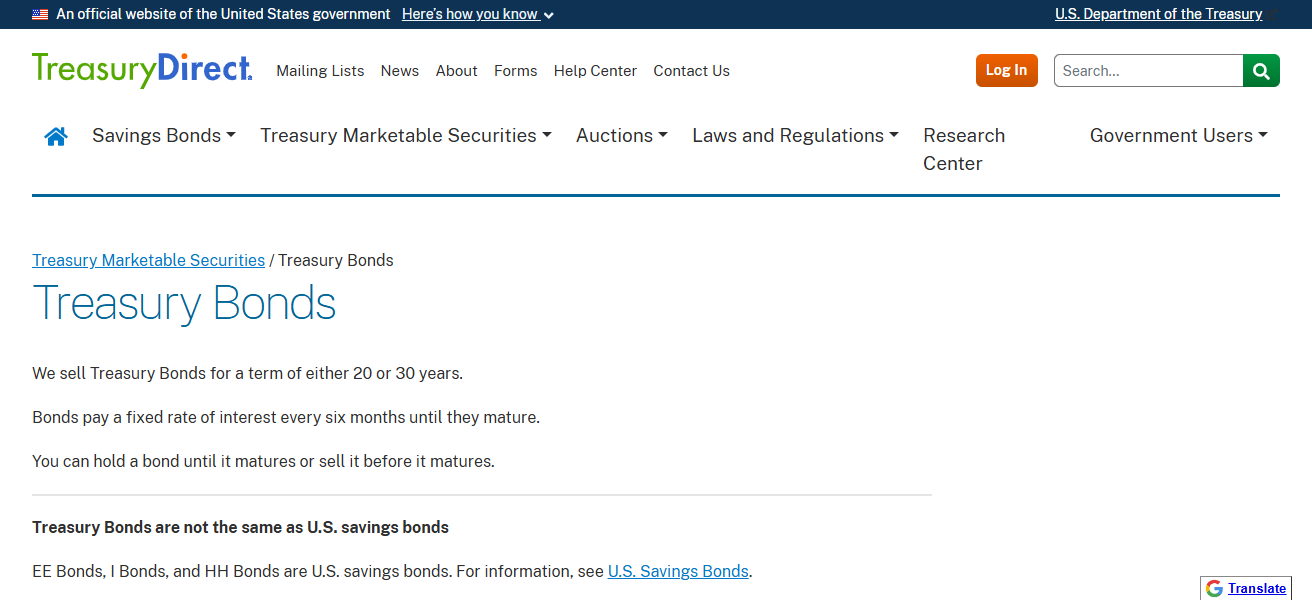
Task: Open the Here's how you know chevron
Action: [546, 15]
